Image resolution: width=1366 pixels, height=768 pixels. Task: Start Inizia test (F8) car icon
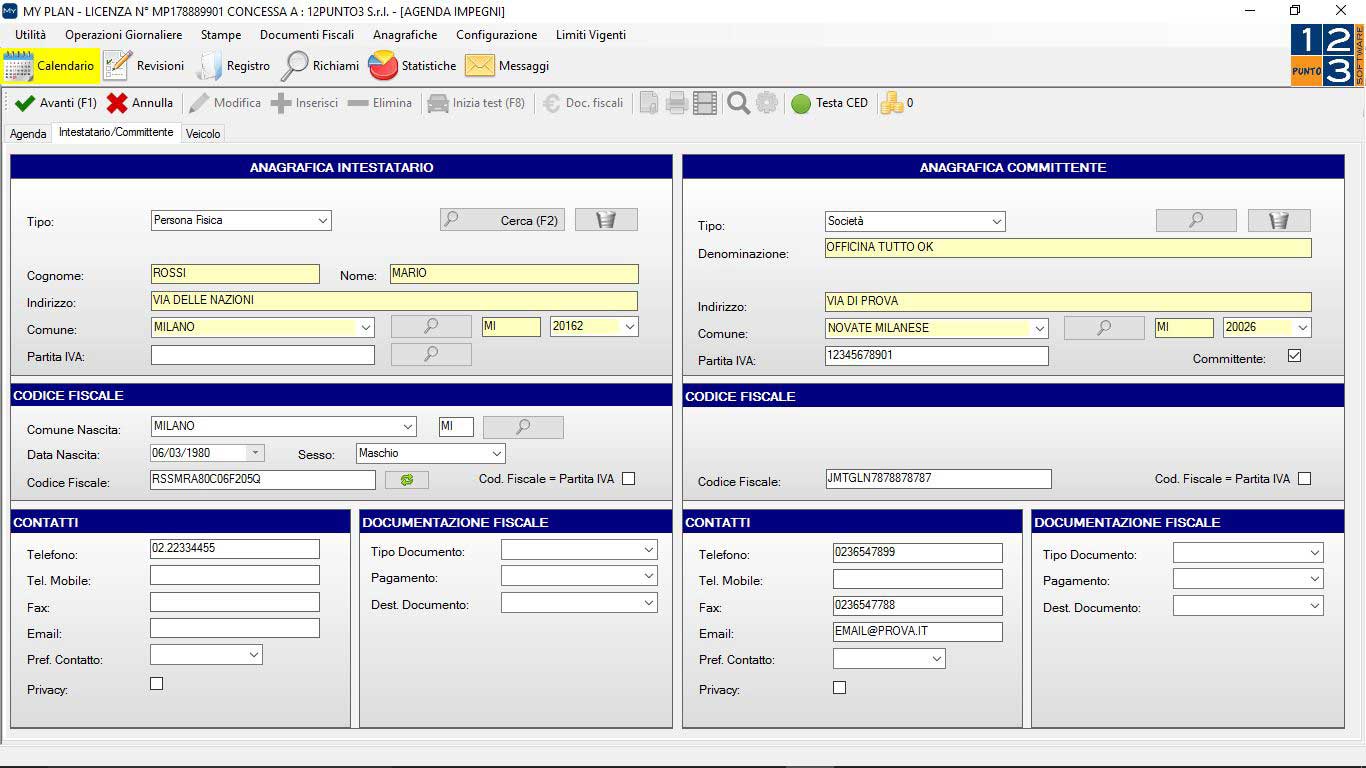coord(476,103)
